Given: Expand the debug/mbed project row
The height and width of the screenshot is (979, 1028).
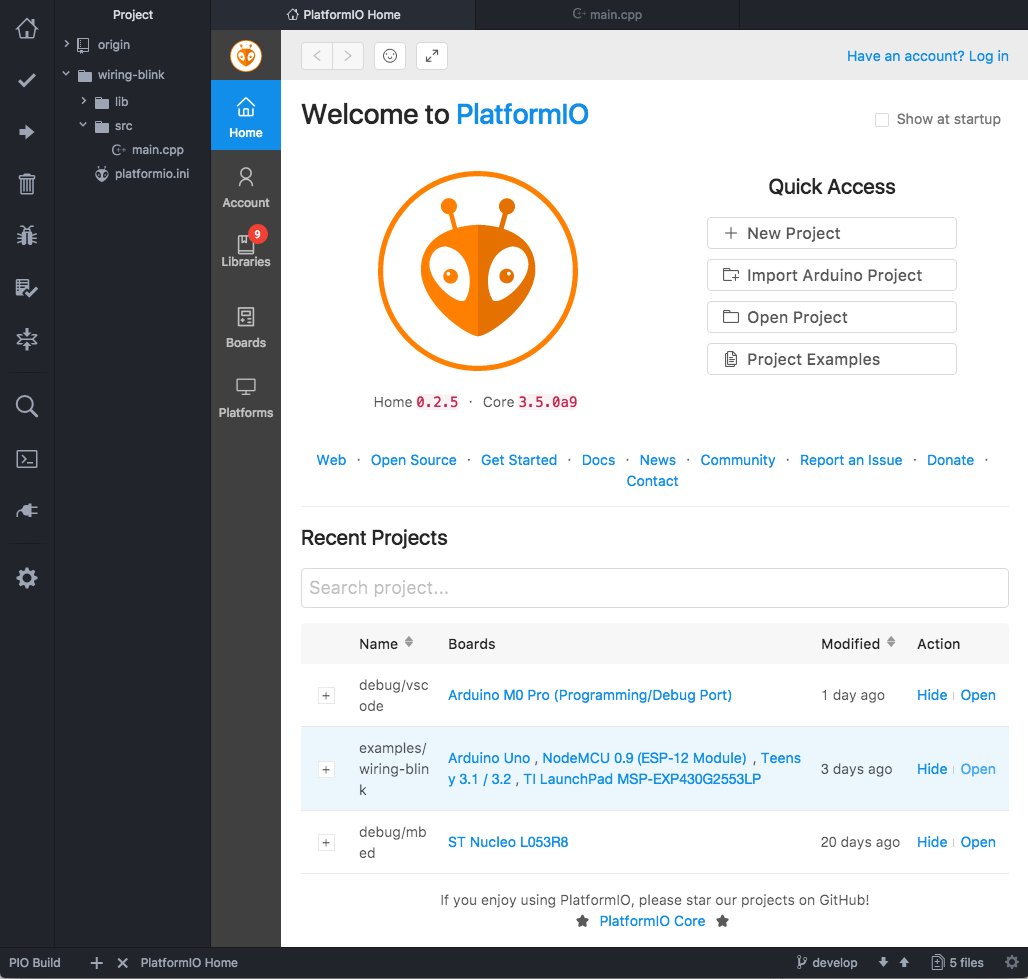Looking at the screenshot, I should tap(326, 842).
